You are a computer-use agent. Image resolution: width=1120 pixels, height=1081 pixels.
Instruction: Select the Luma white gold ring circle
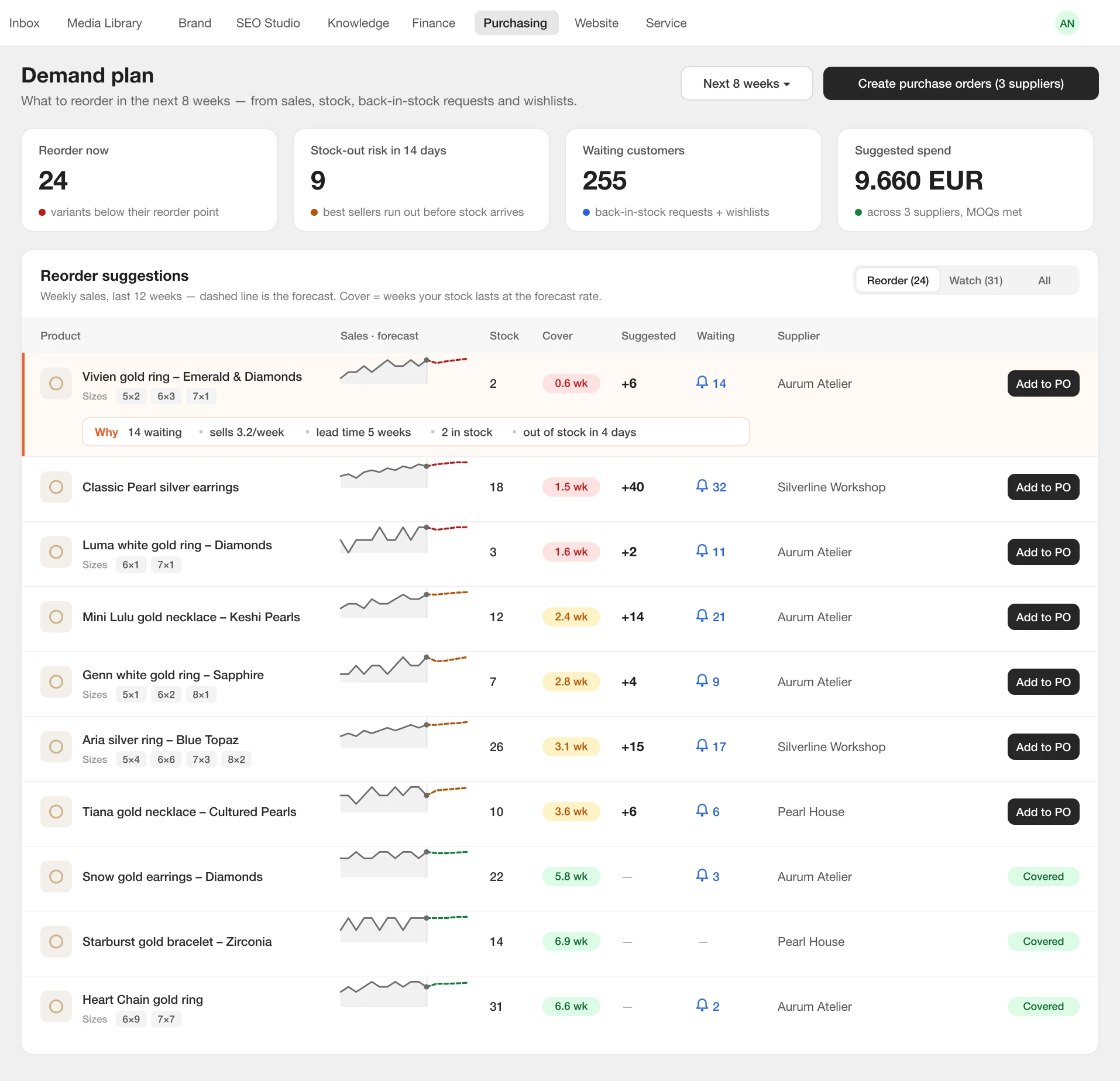[56, 552]
